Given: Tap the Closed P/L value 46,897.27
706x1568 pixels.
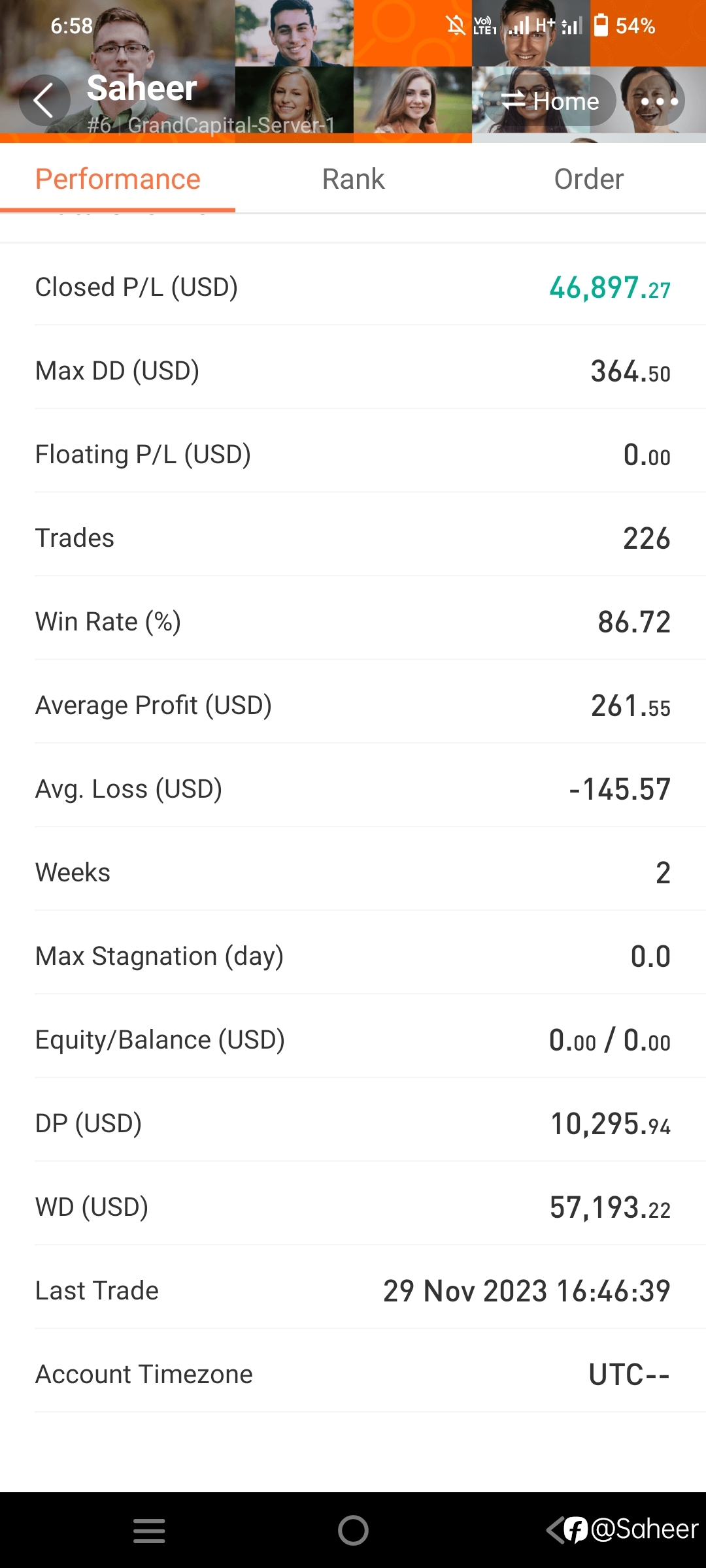Looking at the screenshot, I should coord(609,287).
